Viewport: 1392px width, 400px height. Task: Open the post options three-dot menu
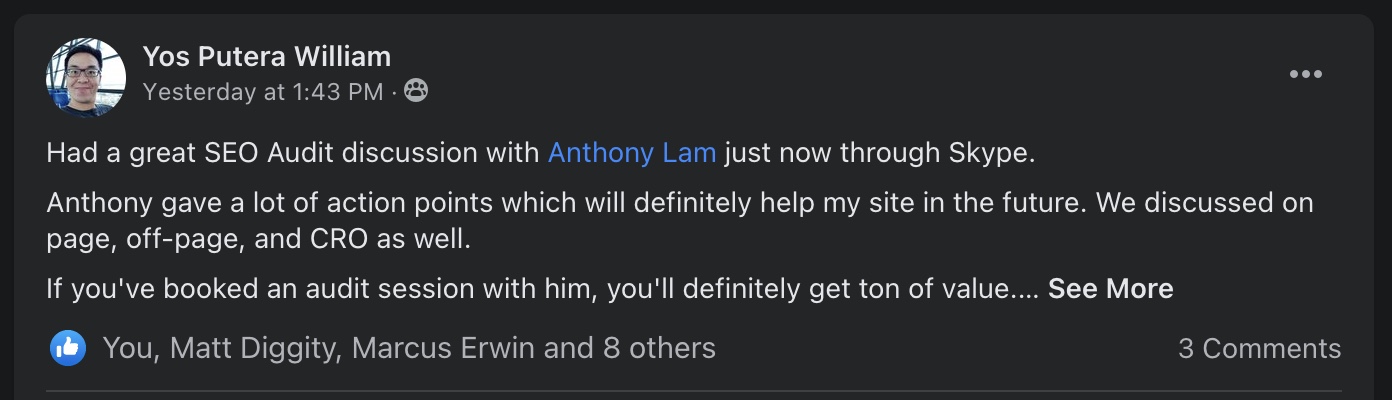point(1306,75)
